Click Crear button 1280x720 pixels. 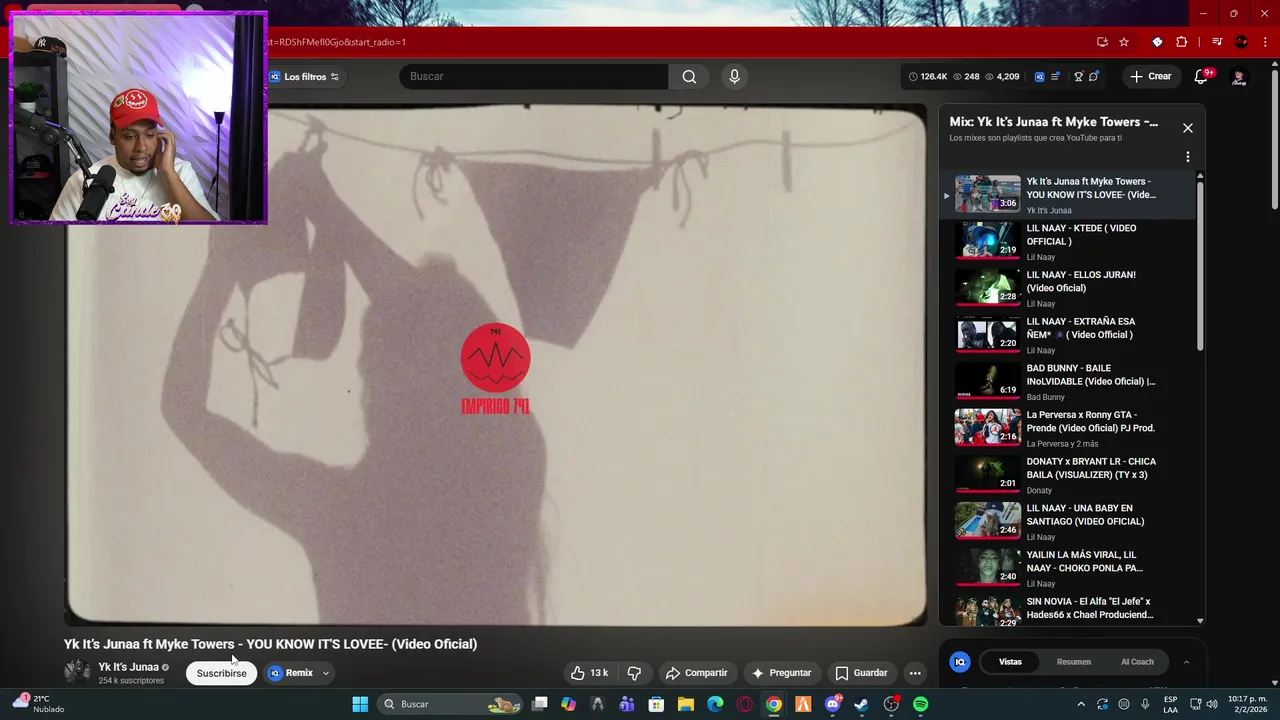[1150, 77]
